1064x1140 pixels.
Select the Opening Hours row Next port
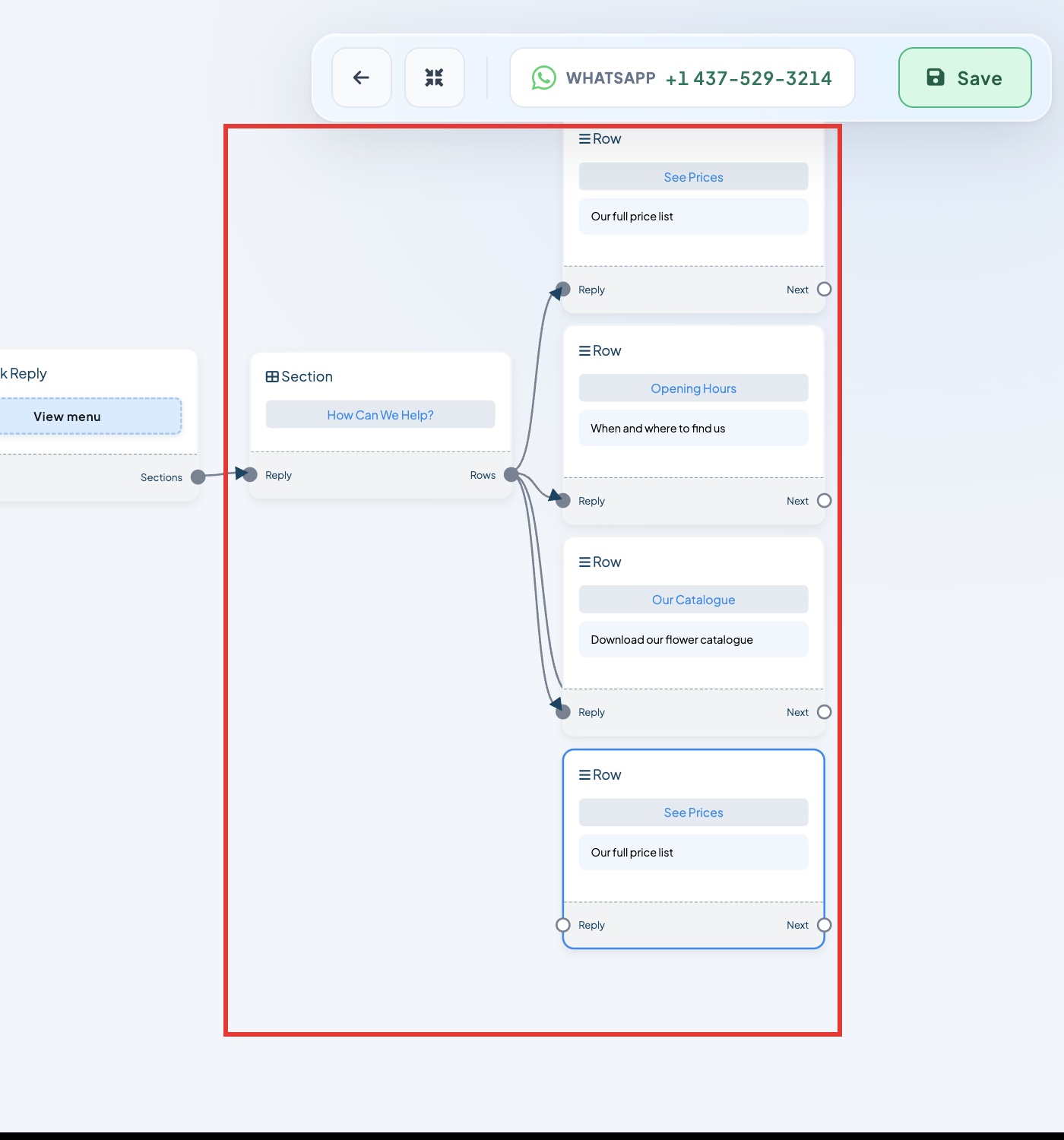[x=825, y=501]
